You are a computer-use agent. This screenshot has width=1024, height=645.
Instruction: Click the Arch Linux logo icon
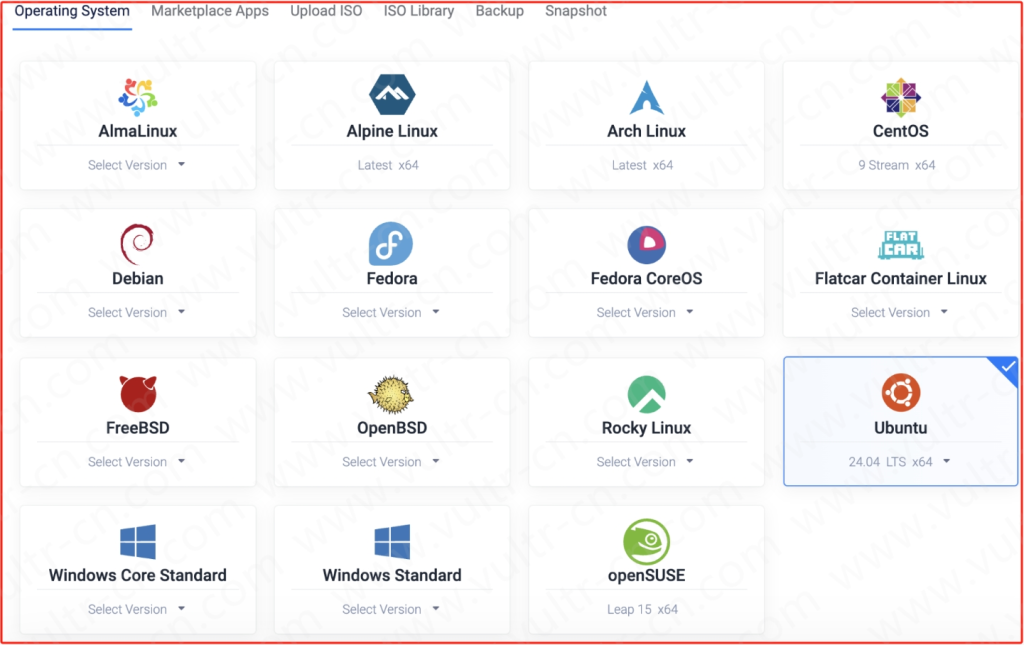647,97
